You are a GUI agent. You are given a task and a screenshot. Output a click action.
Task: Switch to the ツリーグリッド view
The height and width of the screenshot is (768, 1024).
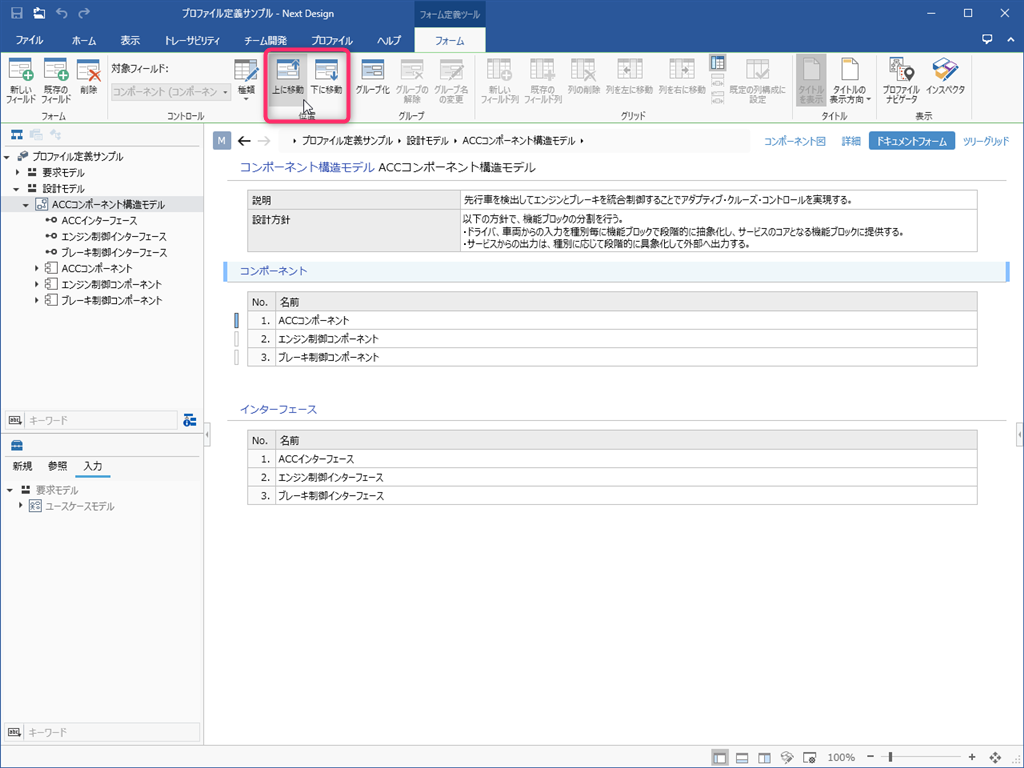(985, 142)
